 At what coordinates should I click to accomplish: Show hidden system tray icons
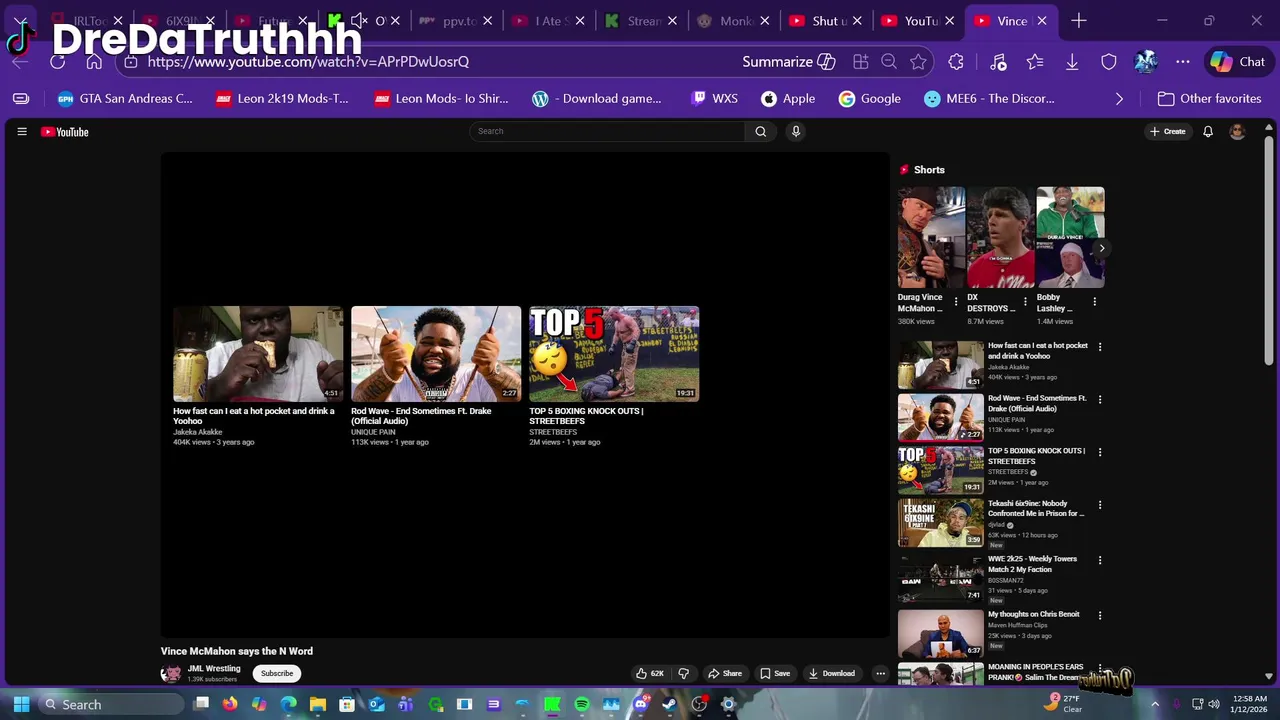click(x=1155, y=704)
